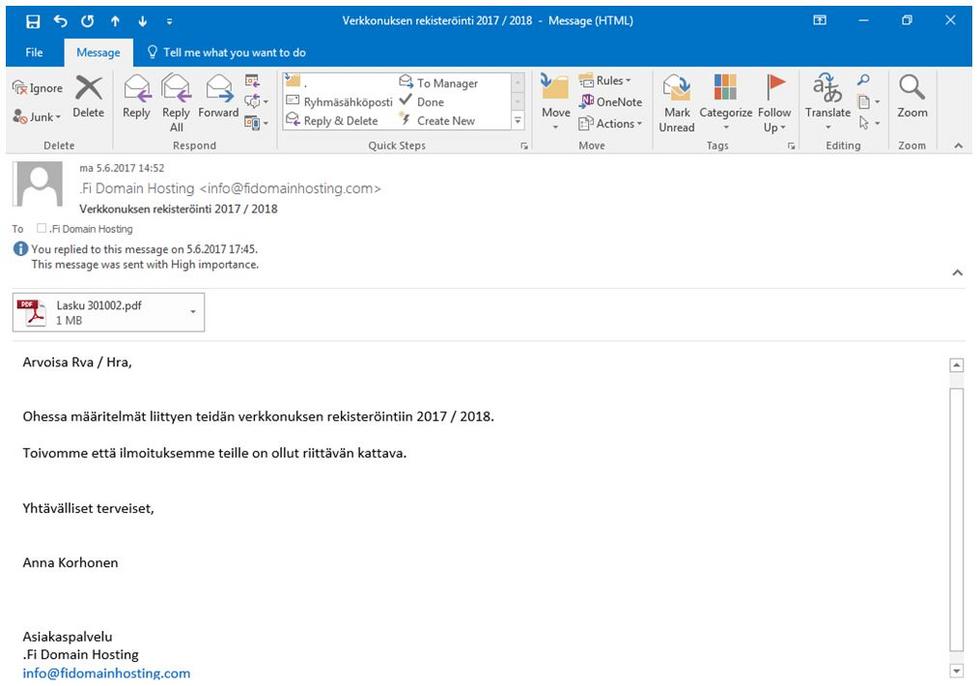Image resolution: width=980 pixels, height=686 pixels.
Task: Click Reply All button
Action: tap(176, 103)
